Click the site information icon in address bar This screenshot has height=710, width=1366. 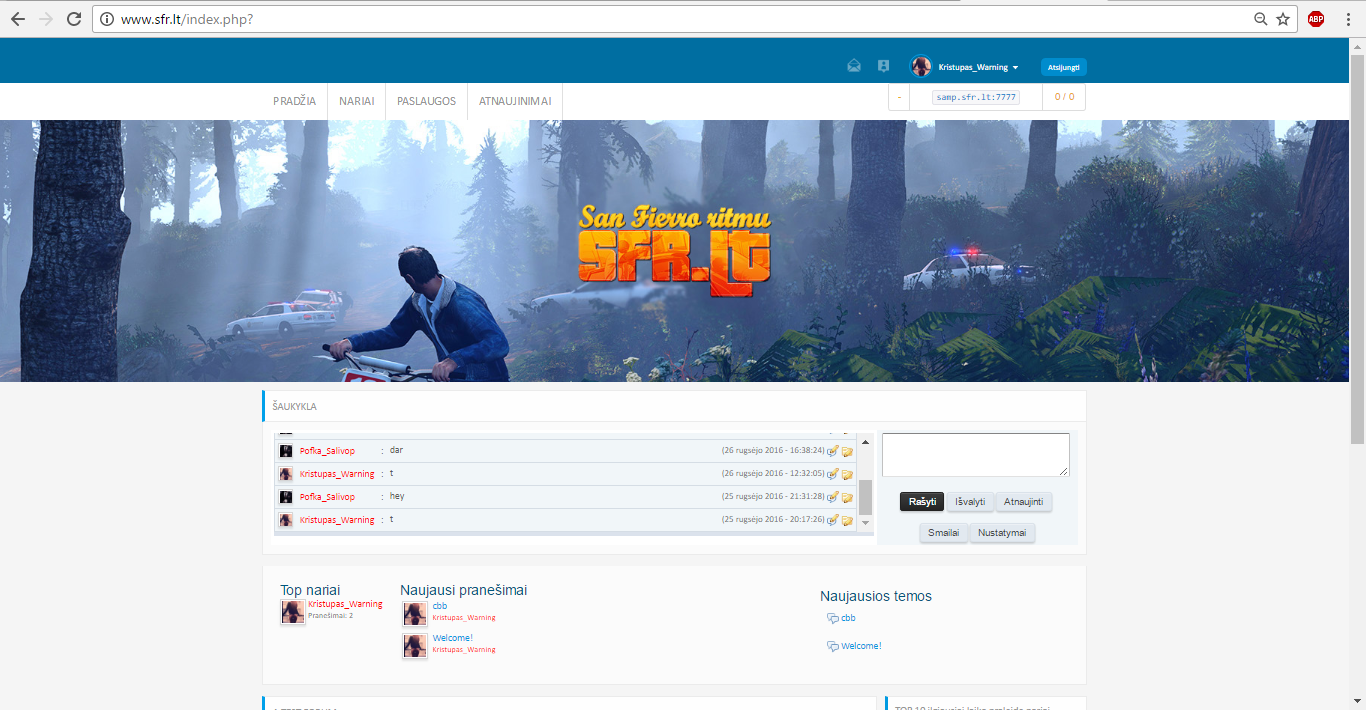107,19
